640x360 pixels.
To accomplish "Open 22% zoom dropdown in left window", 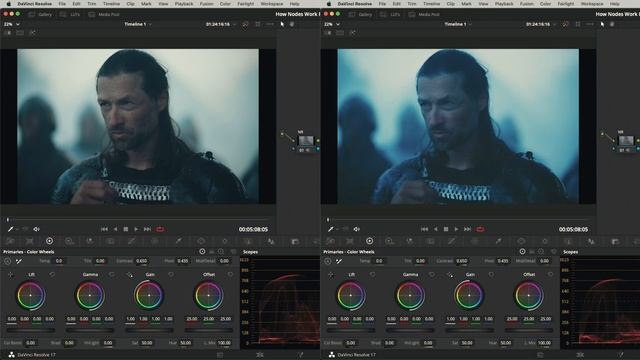I will point(12,24).
